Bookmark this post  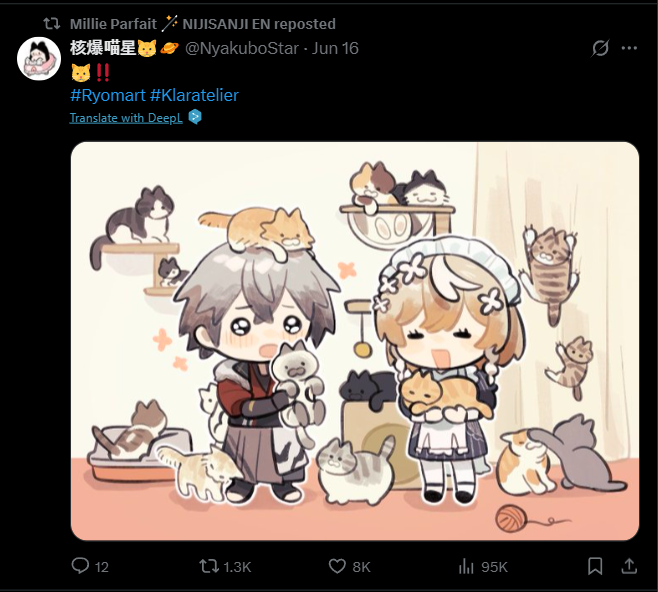[x=595, y=566]
